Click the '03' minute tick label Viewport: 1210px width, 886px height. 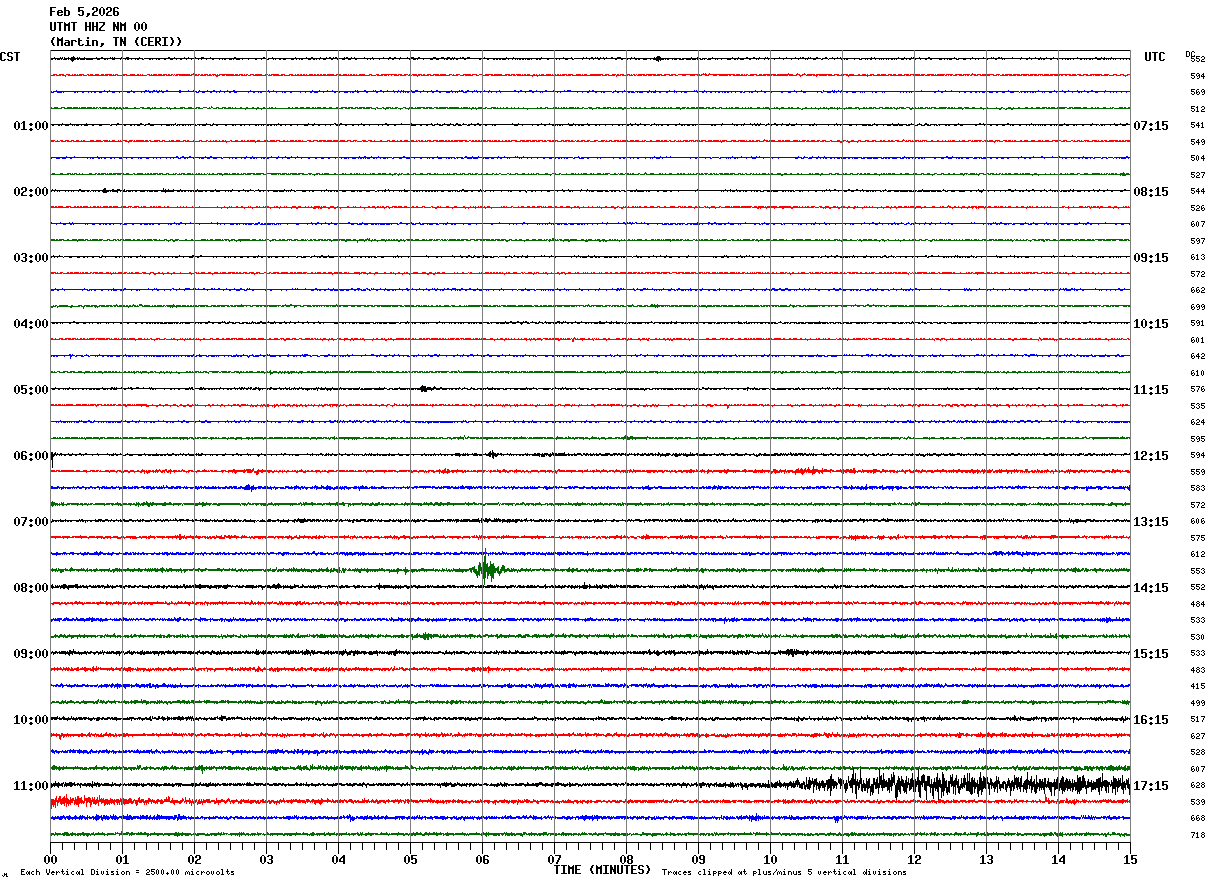pyautogui.click(x=266, y=859)
